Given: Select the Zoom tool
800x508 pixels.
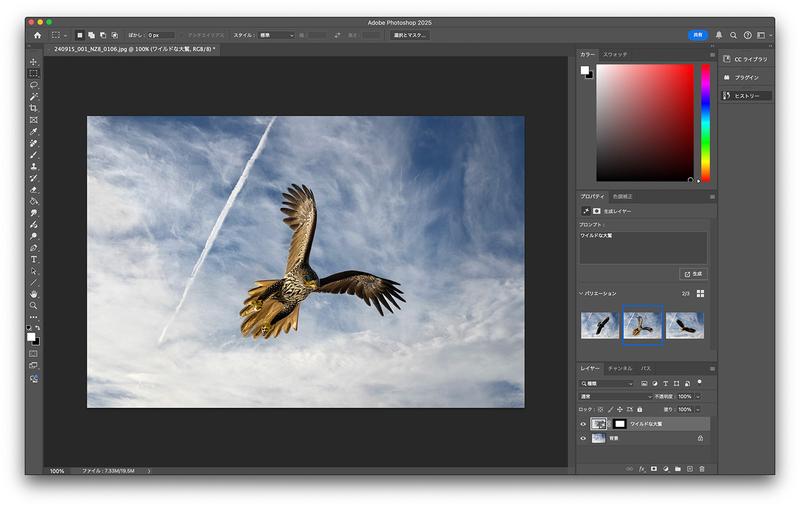Looking at the screenshot, I should pos(33,306).
